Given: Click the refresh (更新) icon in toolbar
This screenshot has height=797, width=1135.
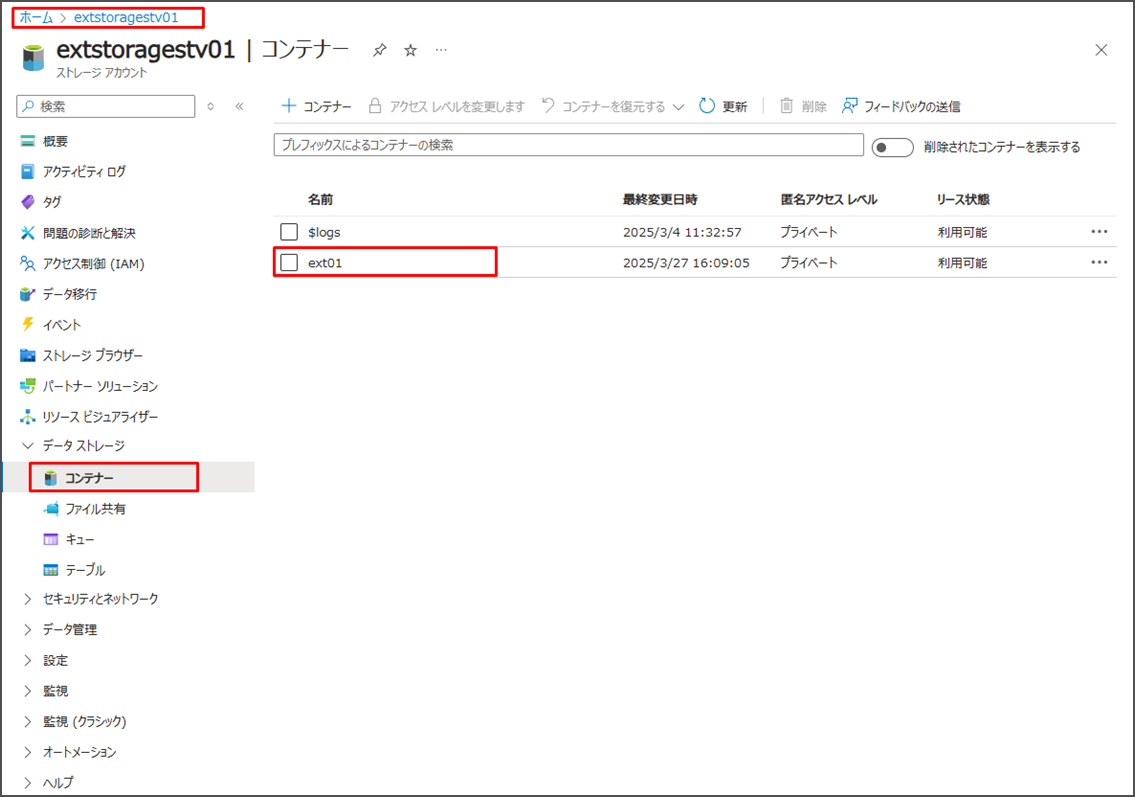Looking at the screenshot, I should [x=708, y=106].
